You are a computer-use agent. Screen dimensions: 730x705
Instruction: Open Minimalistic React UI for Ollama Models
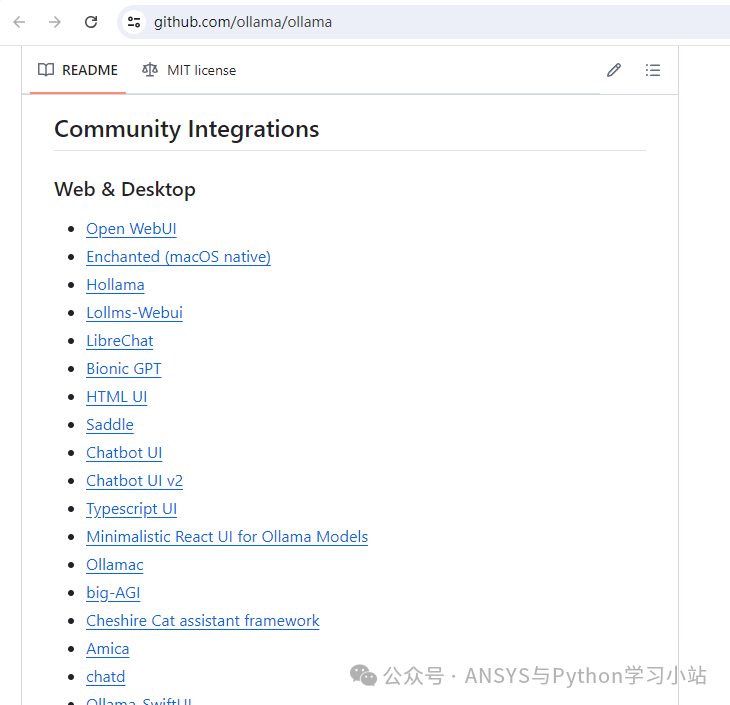[x=227, y=536]
